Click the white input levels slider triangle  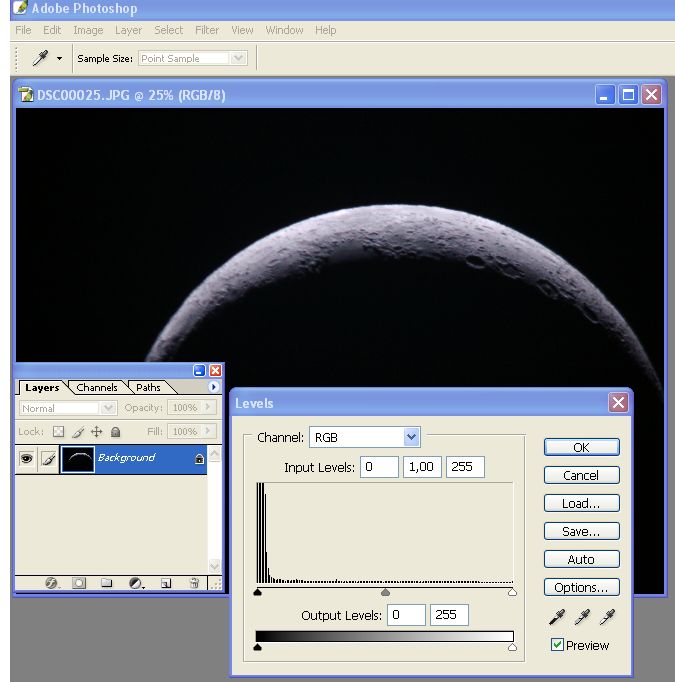coord(512,592)
